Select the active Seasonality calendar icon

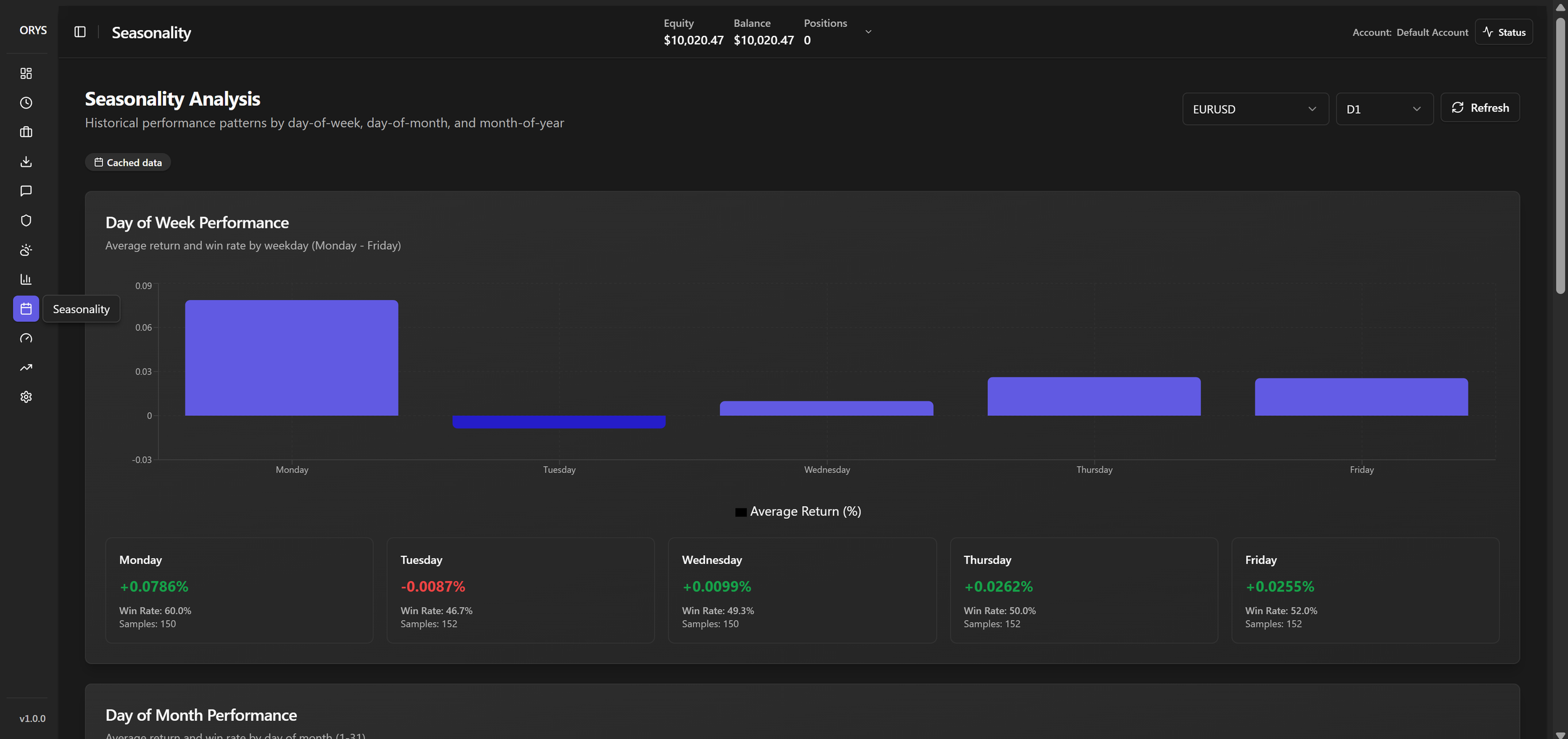(x=26, y=309)
